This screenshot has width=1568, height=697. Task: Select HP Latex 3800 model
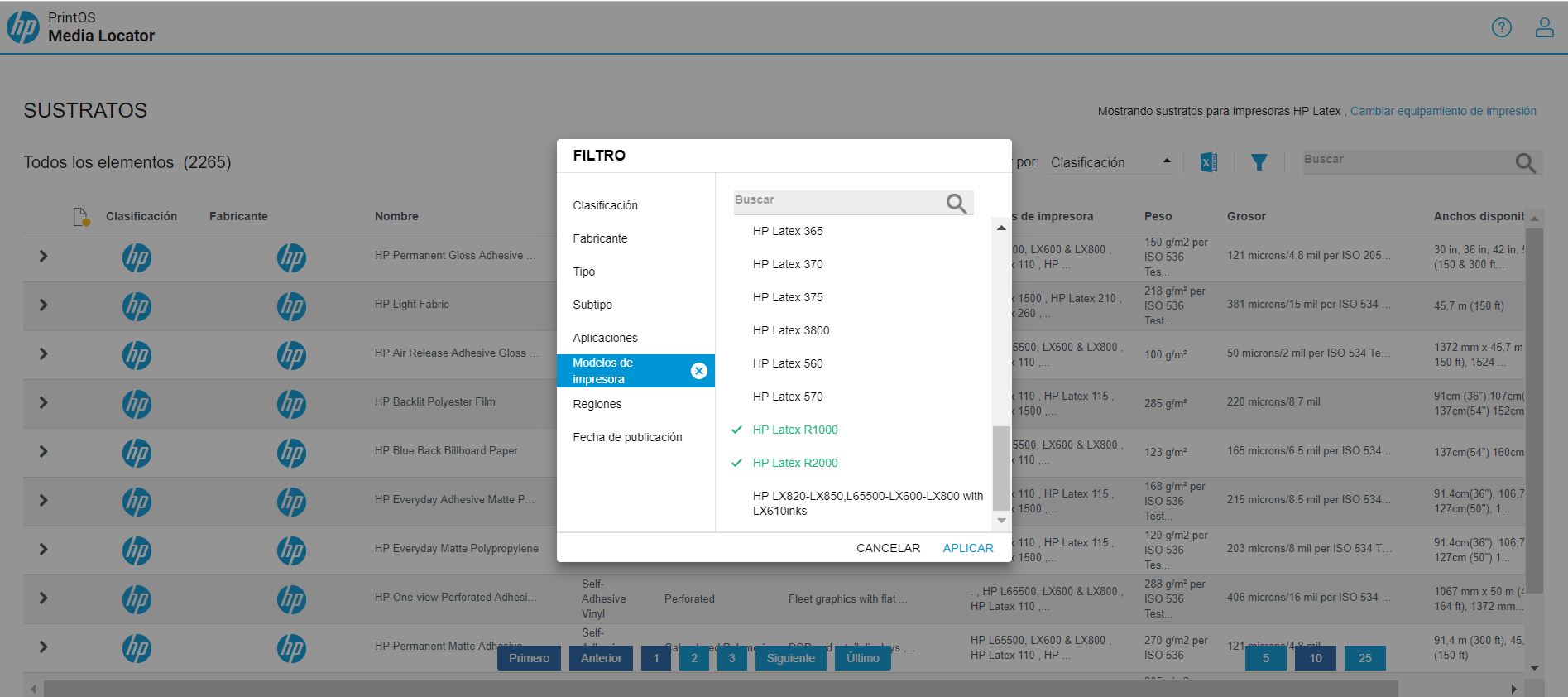791,330
